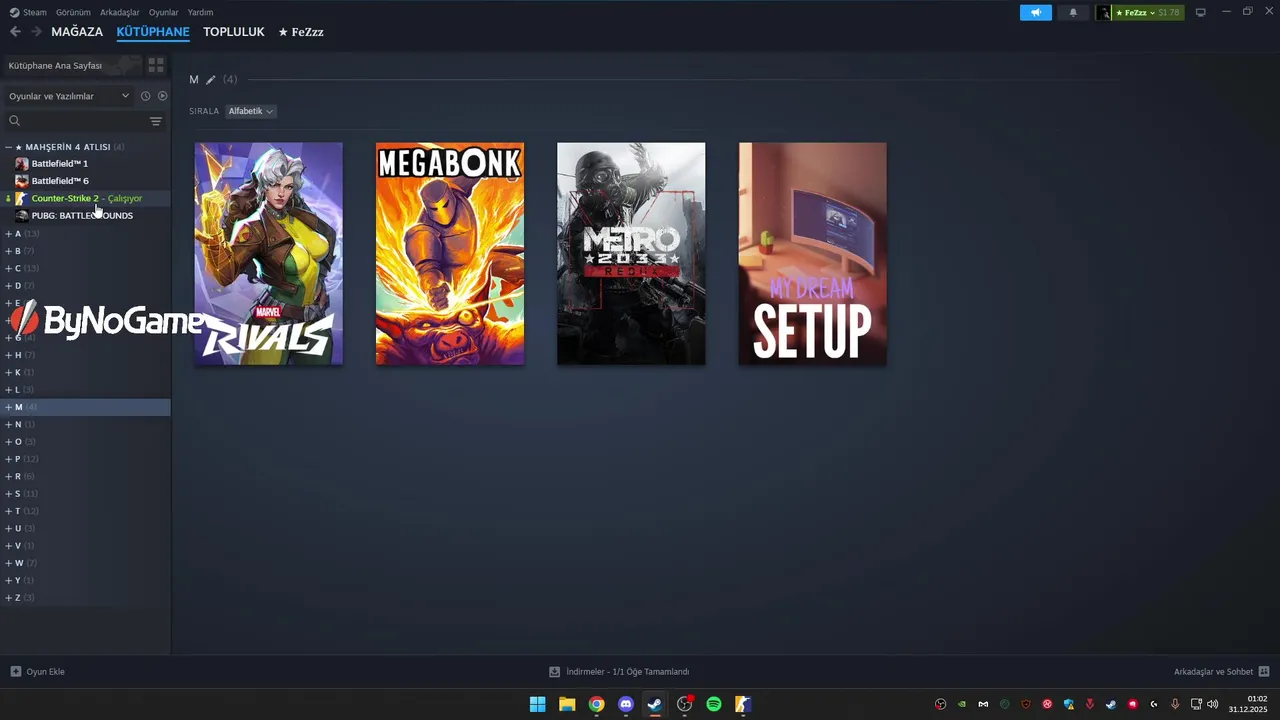Go to the TOPLULUK tab

click(x=234, y=32)
